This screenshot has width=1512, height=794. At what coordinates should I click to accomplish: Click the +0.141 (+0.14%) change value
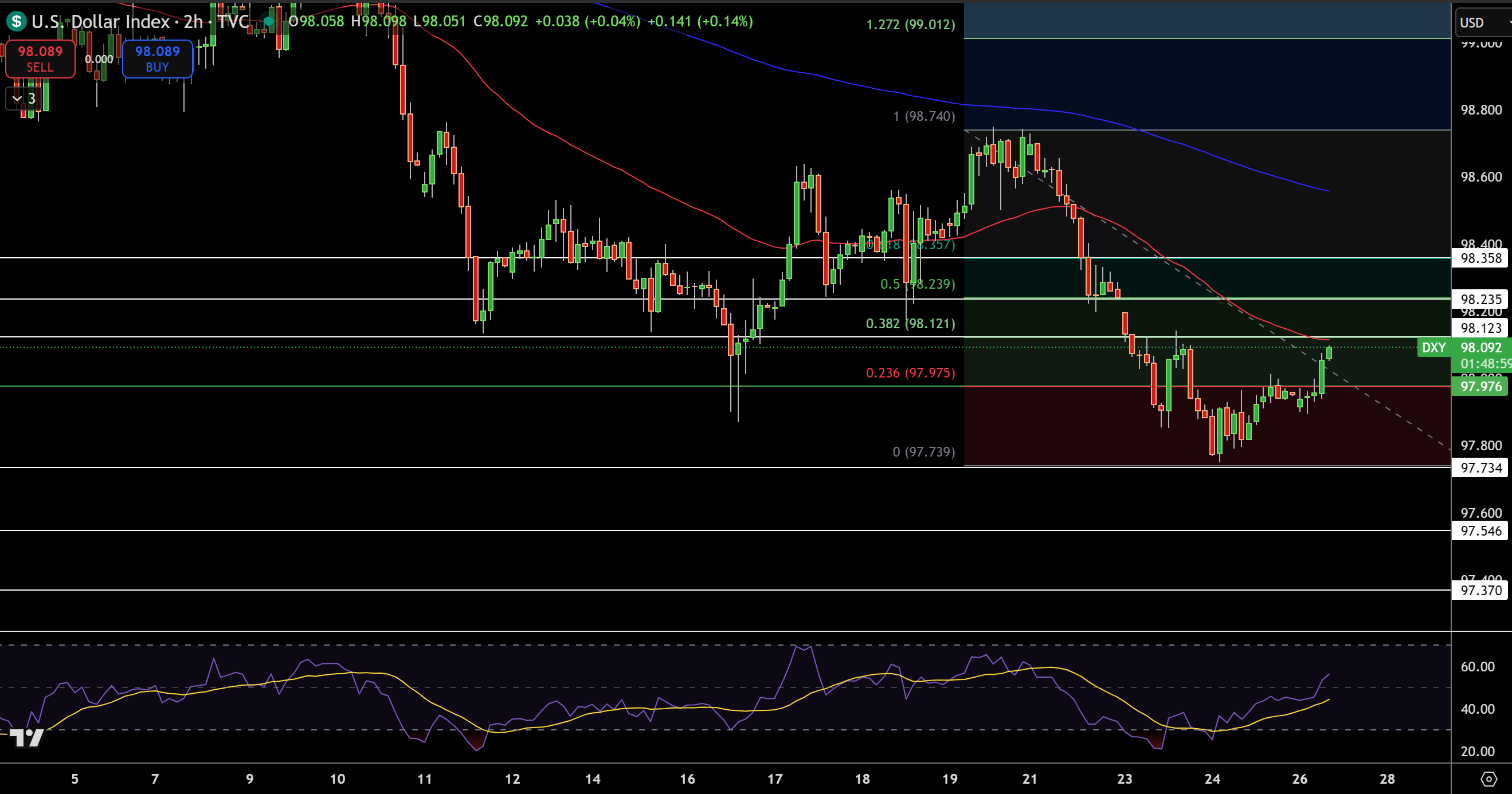coord(700,22)
